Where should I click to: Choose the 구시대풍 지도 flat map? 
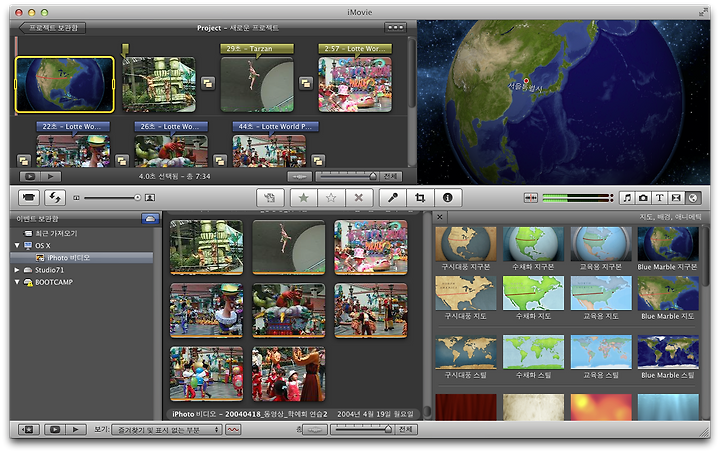coord(466,293)
